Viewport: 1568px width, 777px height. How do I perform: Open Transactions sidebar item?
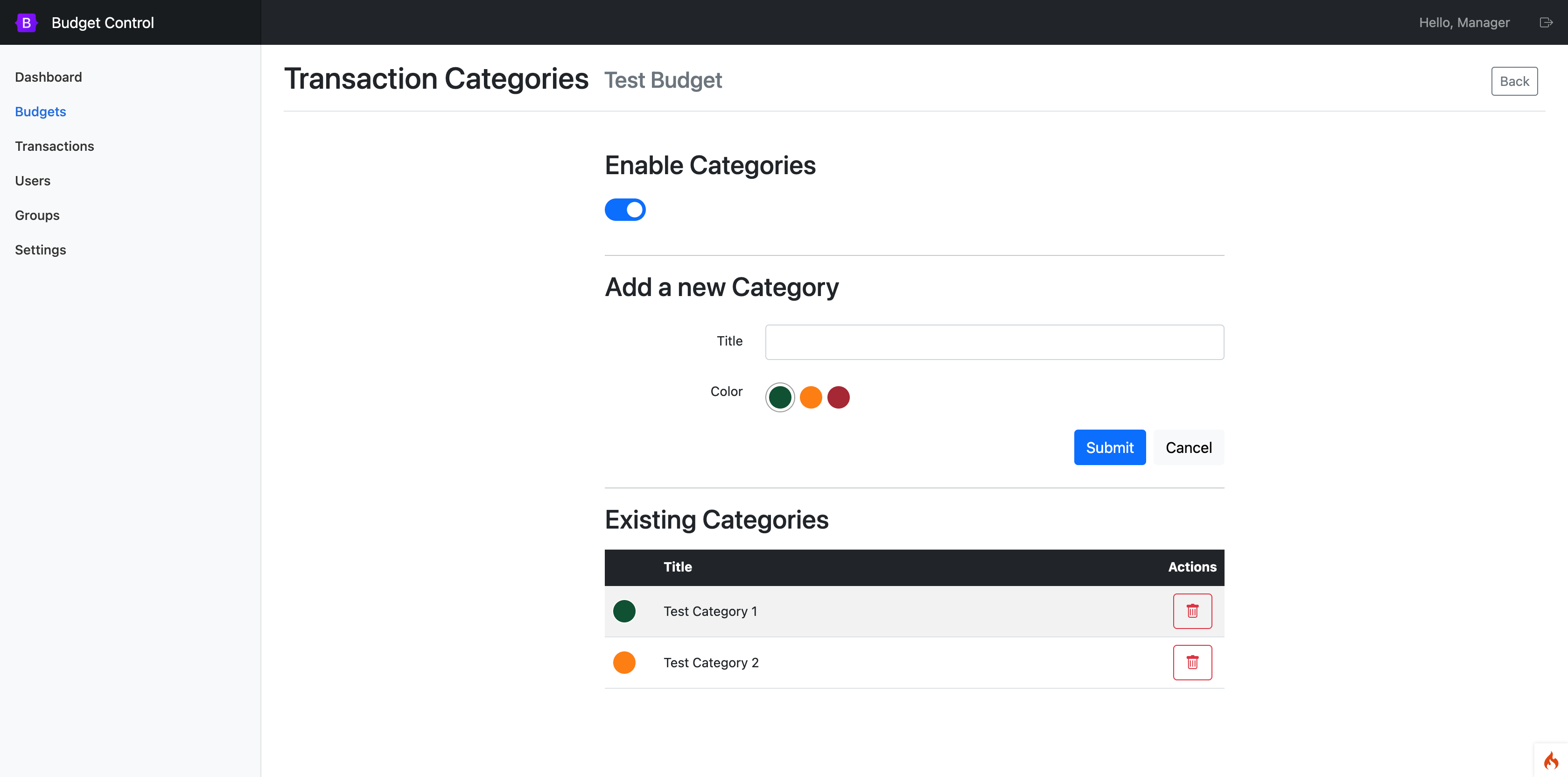pyautogui.click(x=54, y=146)
